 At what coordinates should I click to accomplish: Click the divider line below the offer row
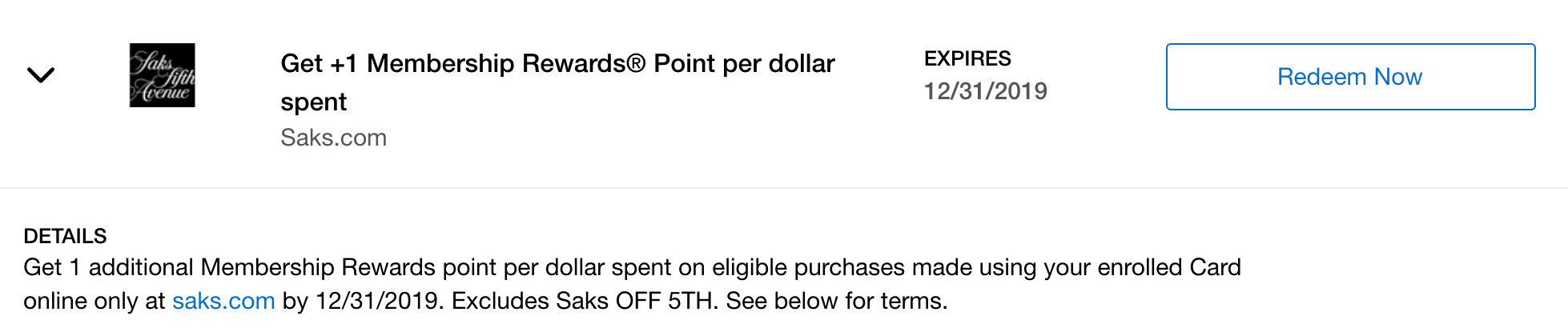[784, 188]
